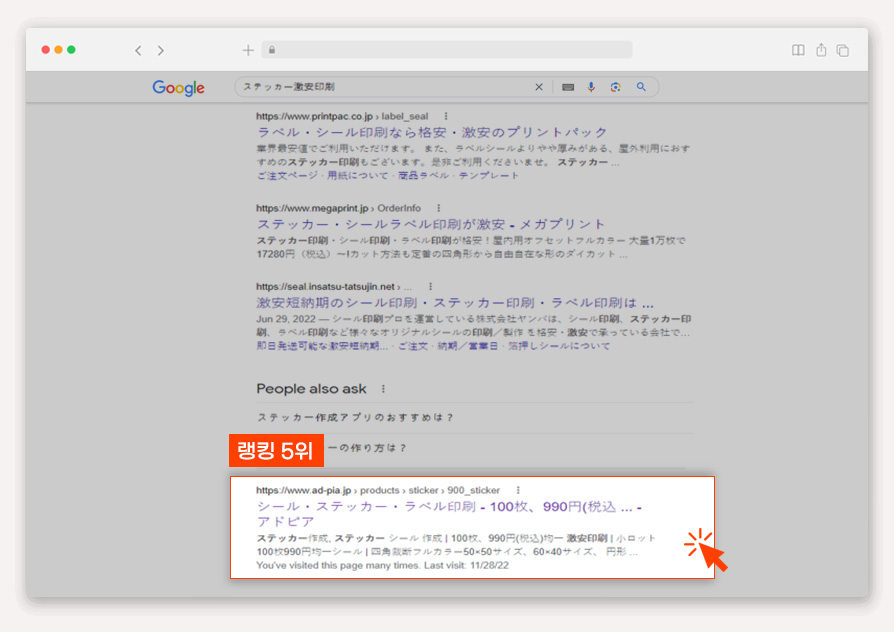Expand the question ending in の作り方は？
The image size is (894, 632).
click(474, 448)
